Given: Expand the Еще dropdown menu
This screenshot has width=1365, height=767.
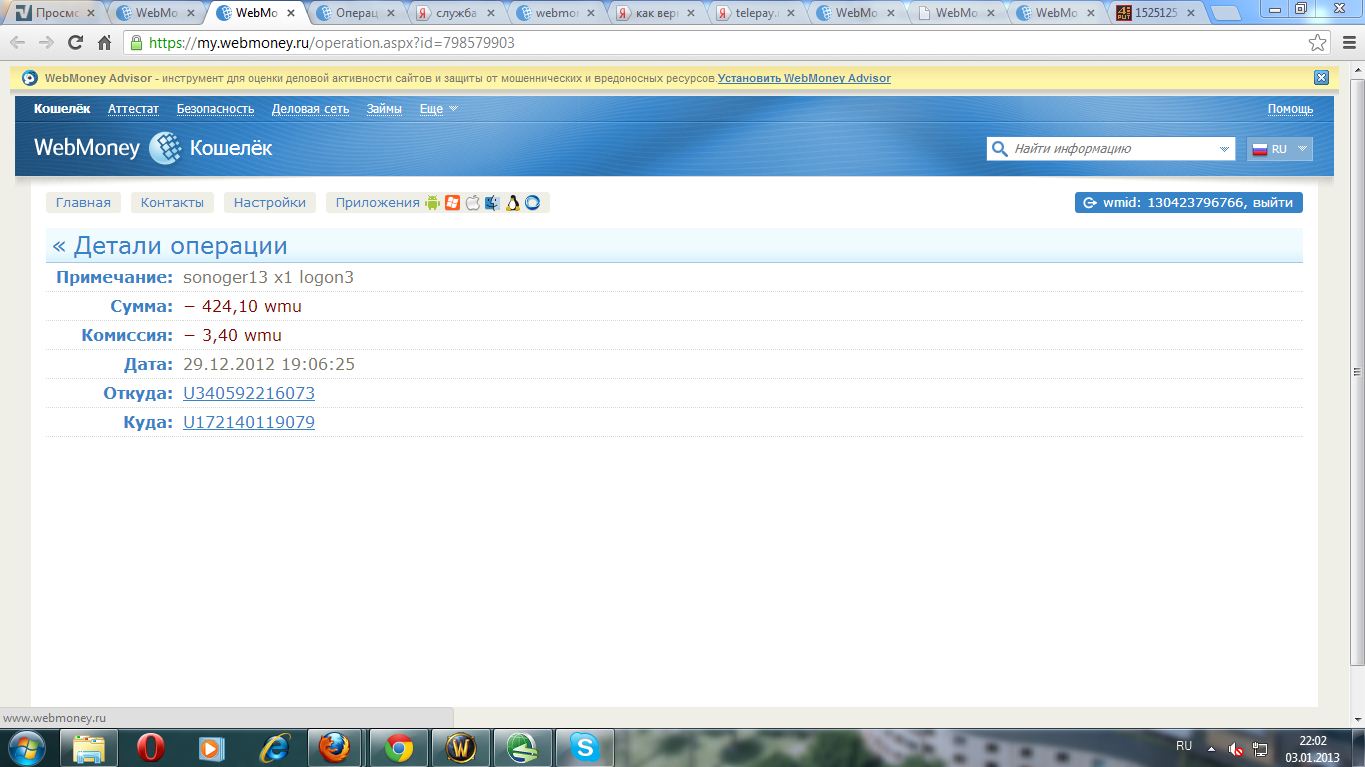Looking at the screenshot, I should pyautogui.click(x=438, y=109).
